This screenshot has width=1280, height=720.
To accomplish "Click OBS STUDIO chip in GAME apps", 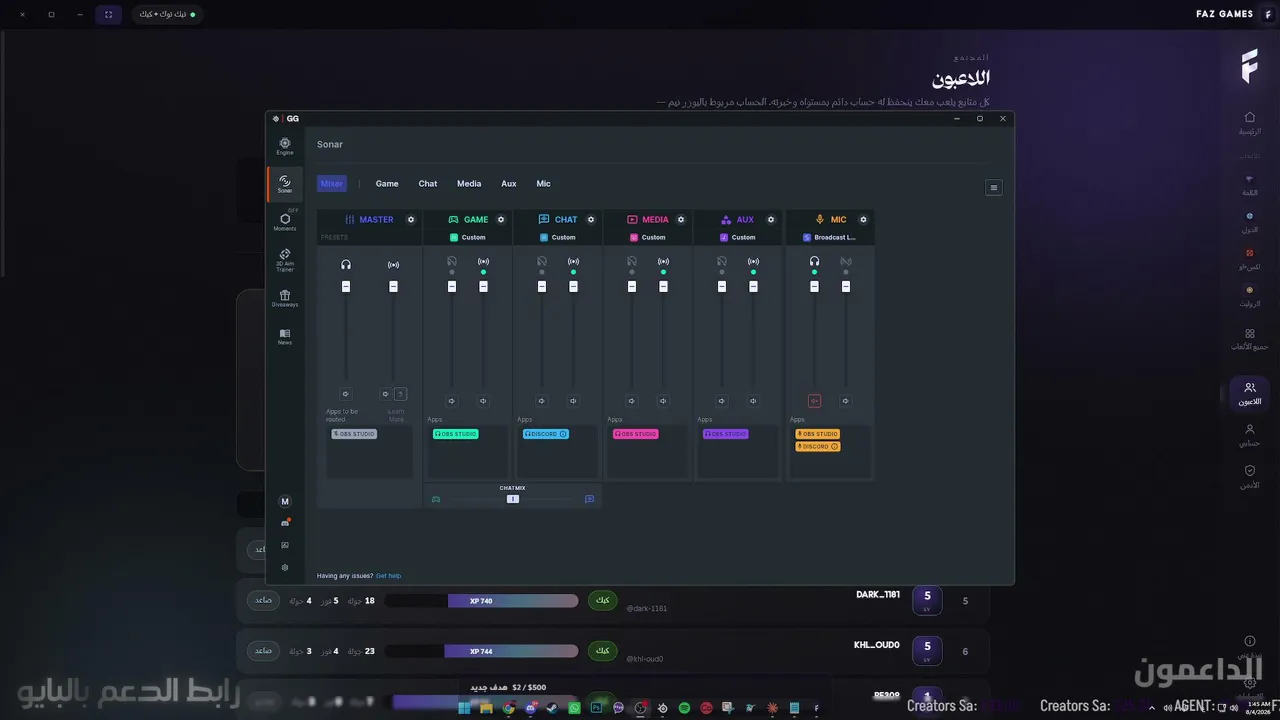I will 456,434.
